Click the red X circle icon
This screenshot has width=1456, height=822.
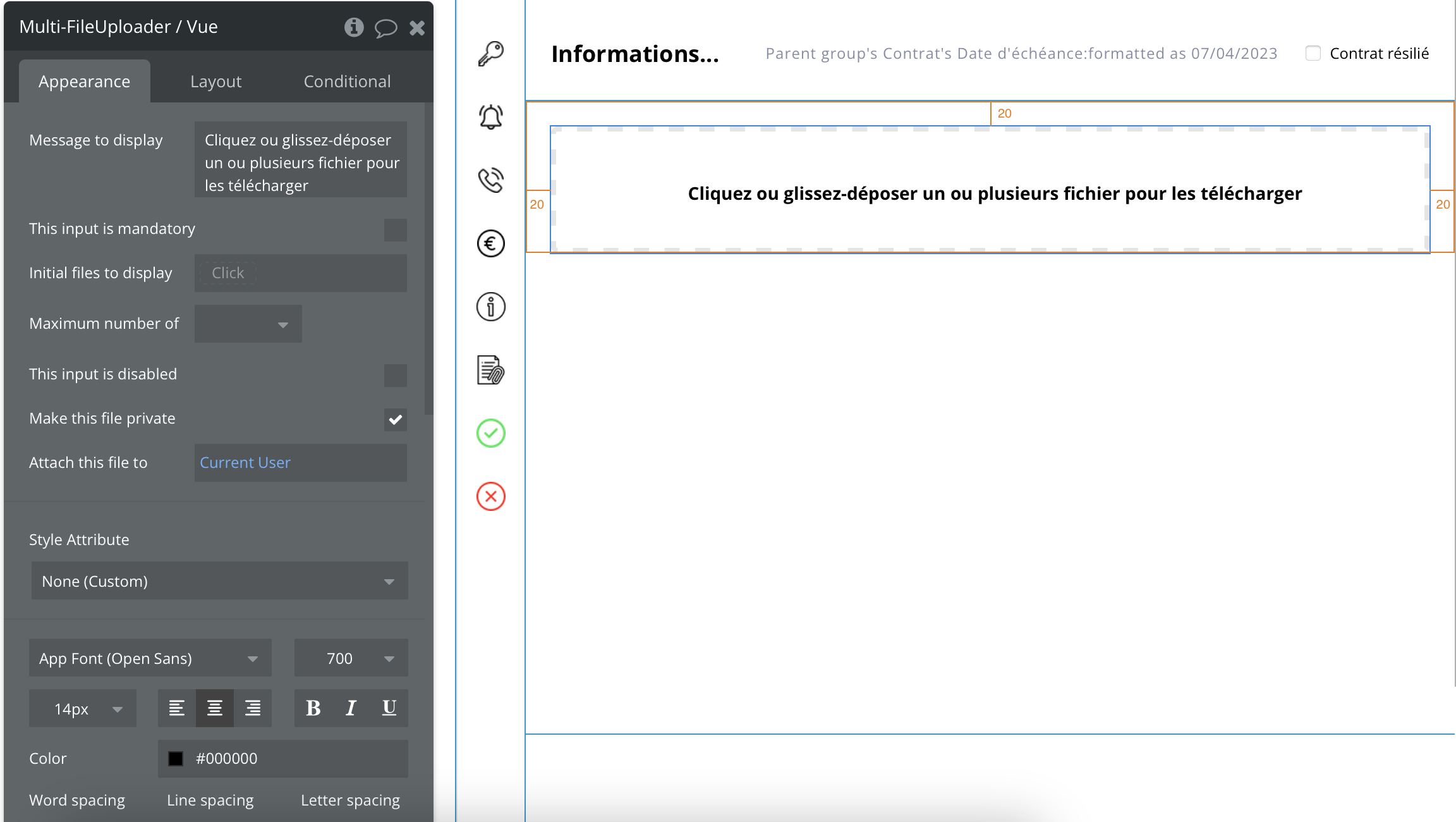[490, 496]
